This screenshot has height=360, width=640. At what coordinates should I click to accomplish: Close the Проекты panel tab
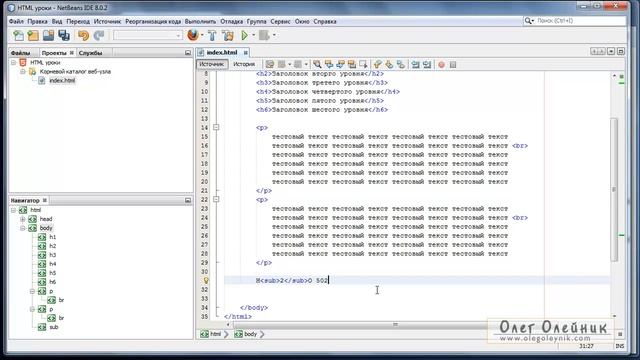pyautogui.click(x=72, y=53)
